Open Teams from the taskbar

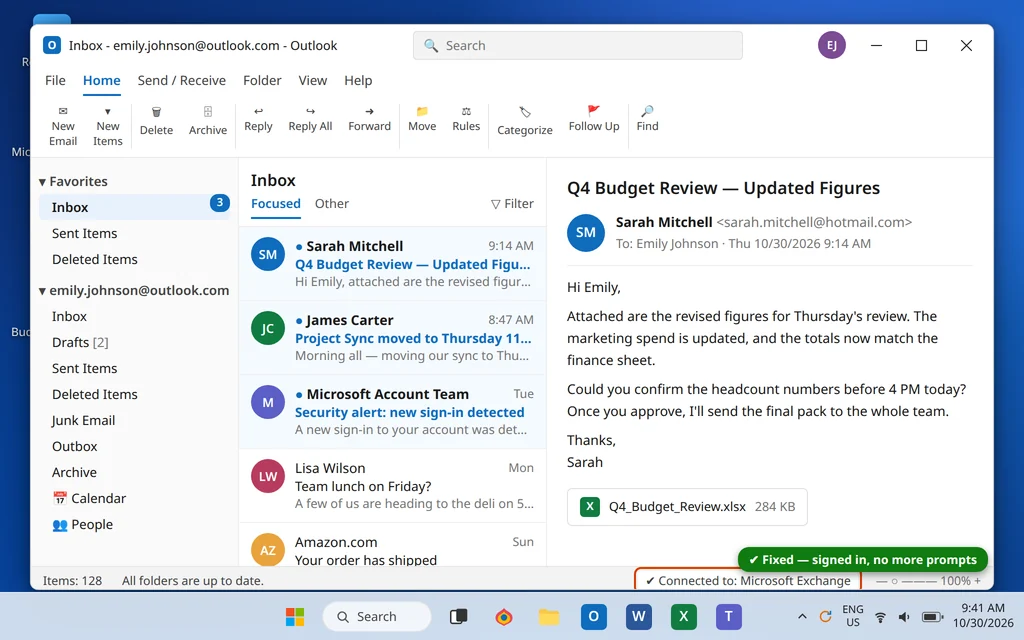click(x=729, y=616)
